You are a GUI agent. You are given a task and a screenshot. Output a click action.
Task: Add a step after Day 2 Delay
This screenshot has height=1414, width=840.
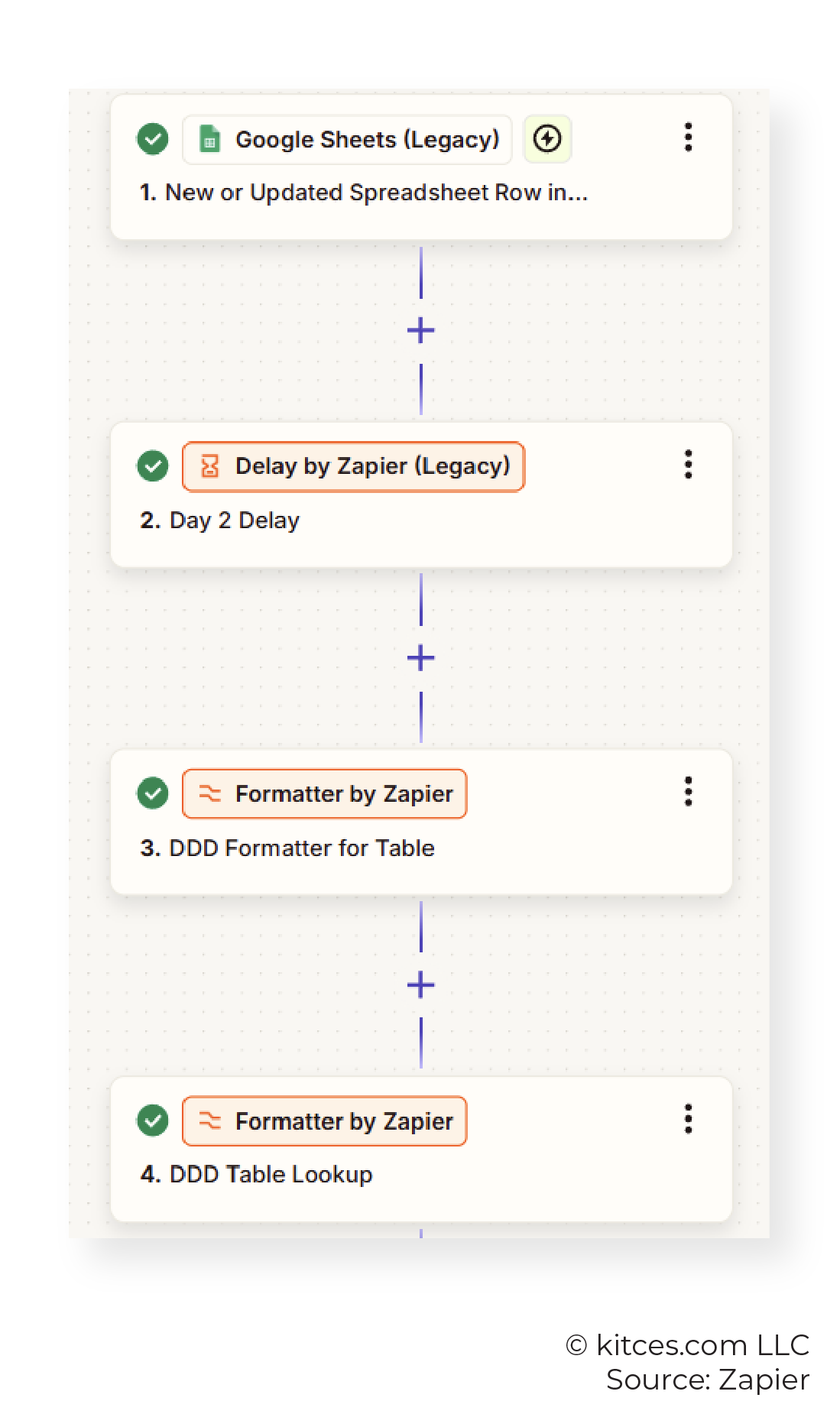click(420, 658)
